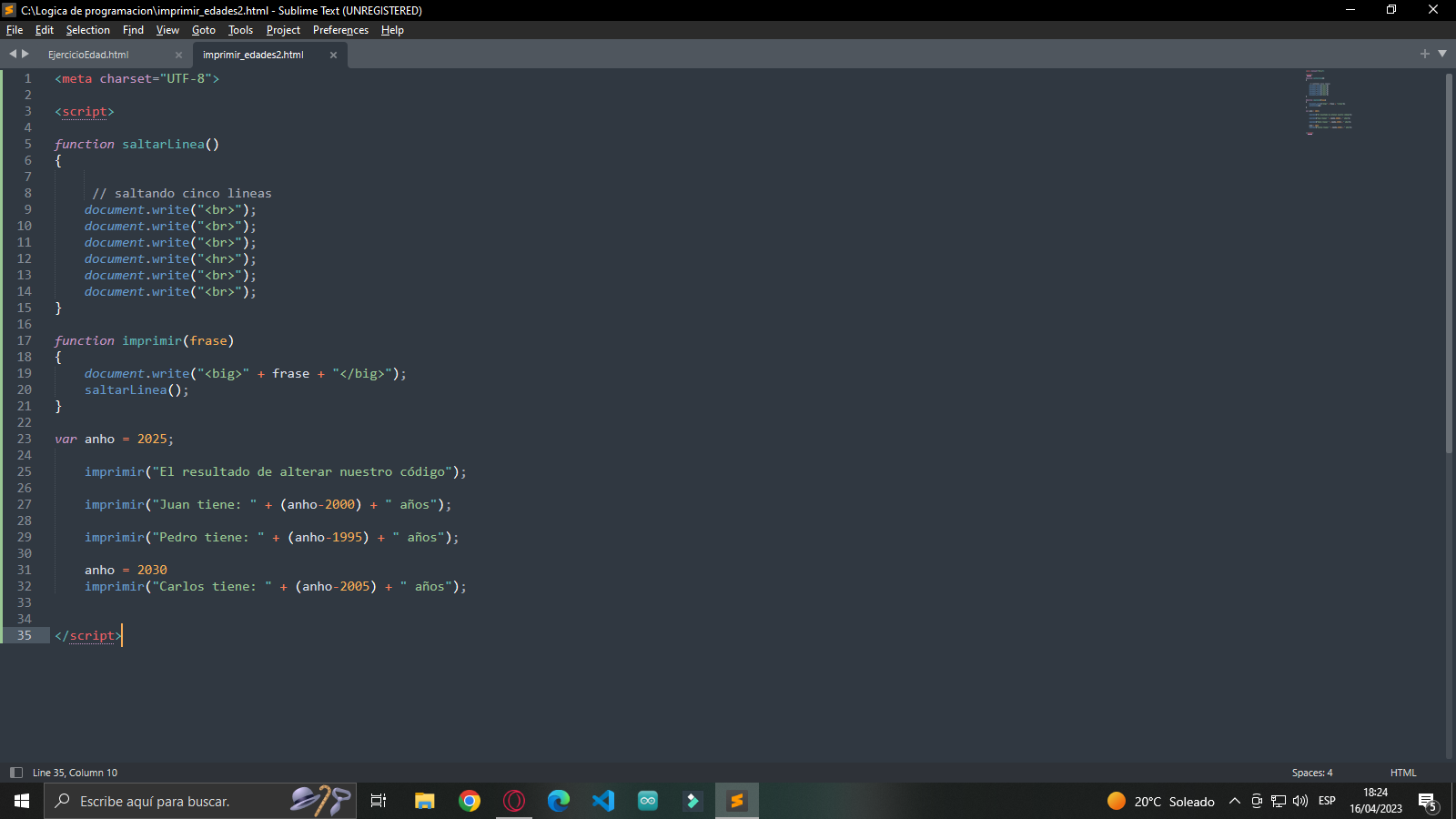The image size is (1456, 819).
Task: Click the minimap code preview
Action: (x=1329, y=101)
